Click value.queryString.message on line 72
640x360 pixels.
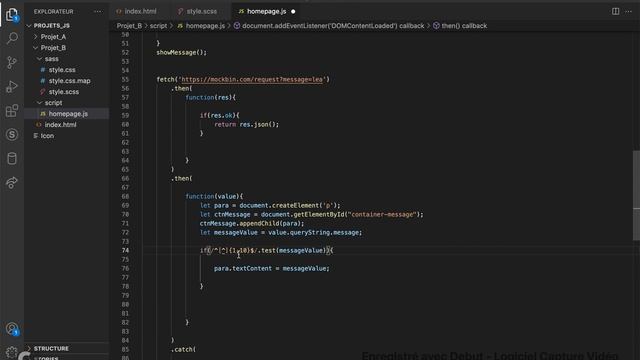pos(314,233)
